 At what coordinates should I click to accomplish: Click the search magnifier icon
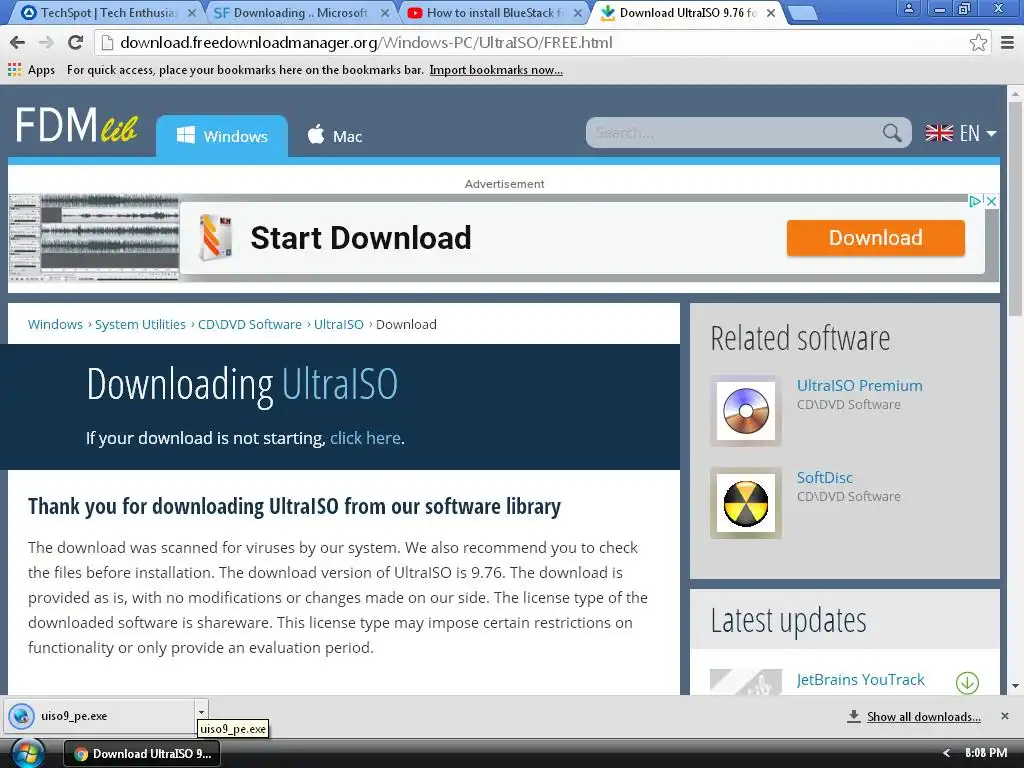(x=892, y=133)
